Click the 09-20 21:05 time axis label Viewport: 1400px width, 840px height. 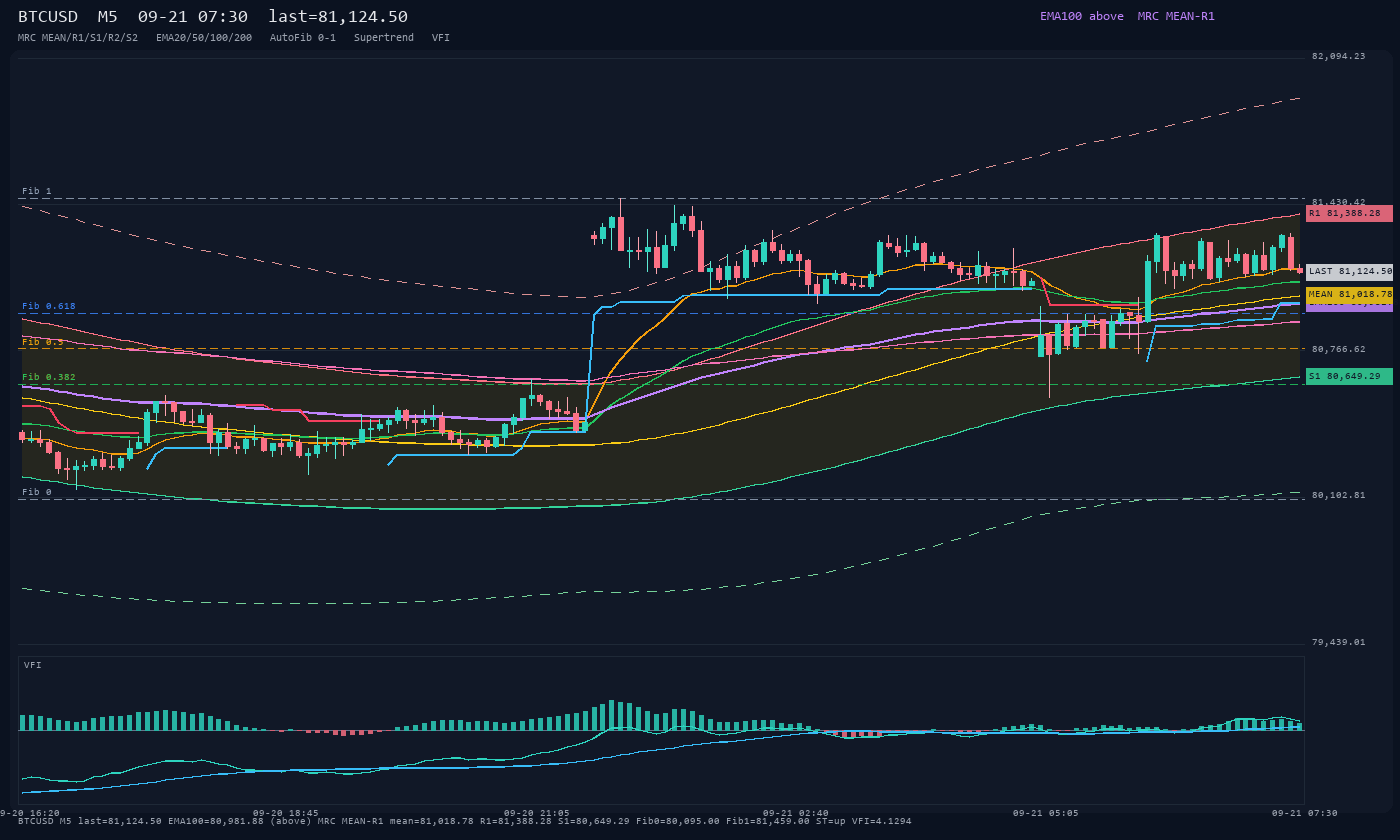536,813
